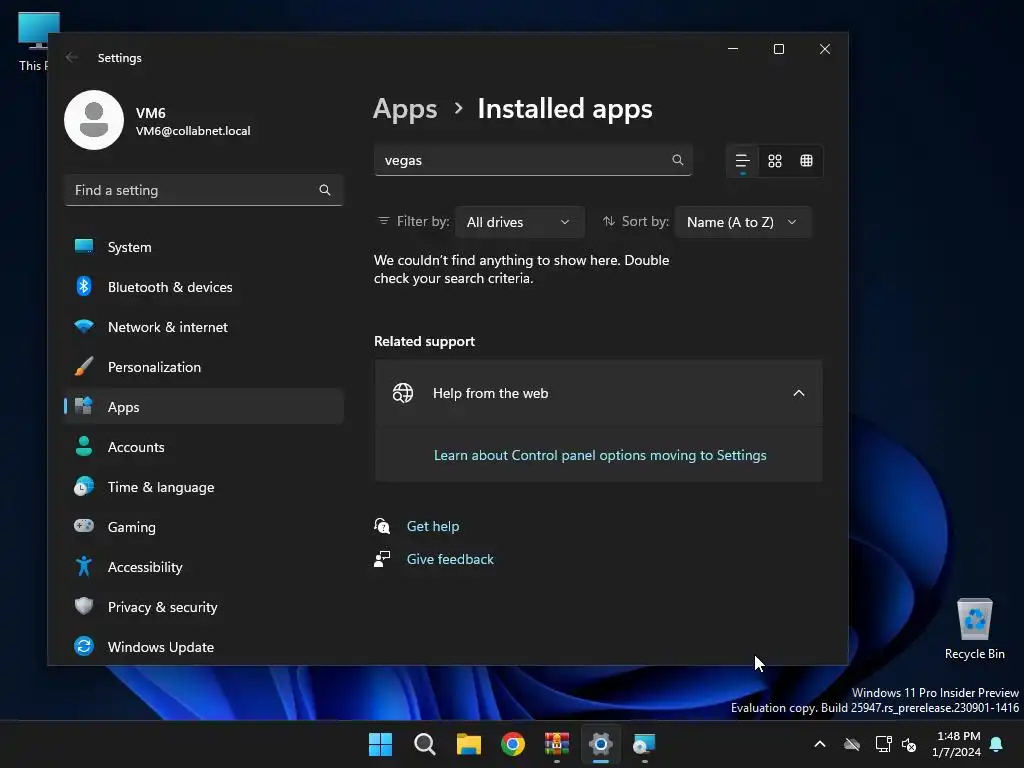1024x768 pixels.
Task: Open Gaming settings
Action: click(204, 526)
